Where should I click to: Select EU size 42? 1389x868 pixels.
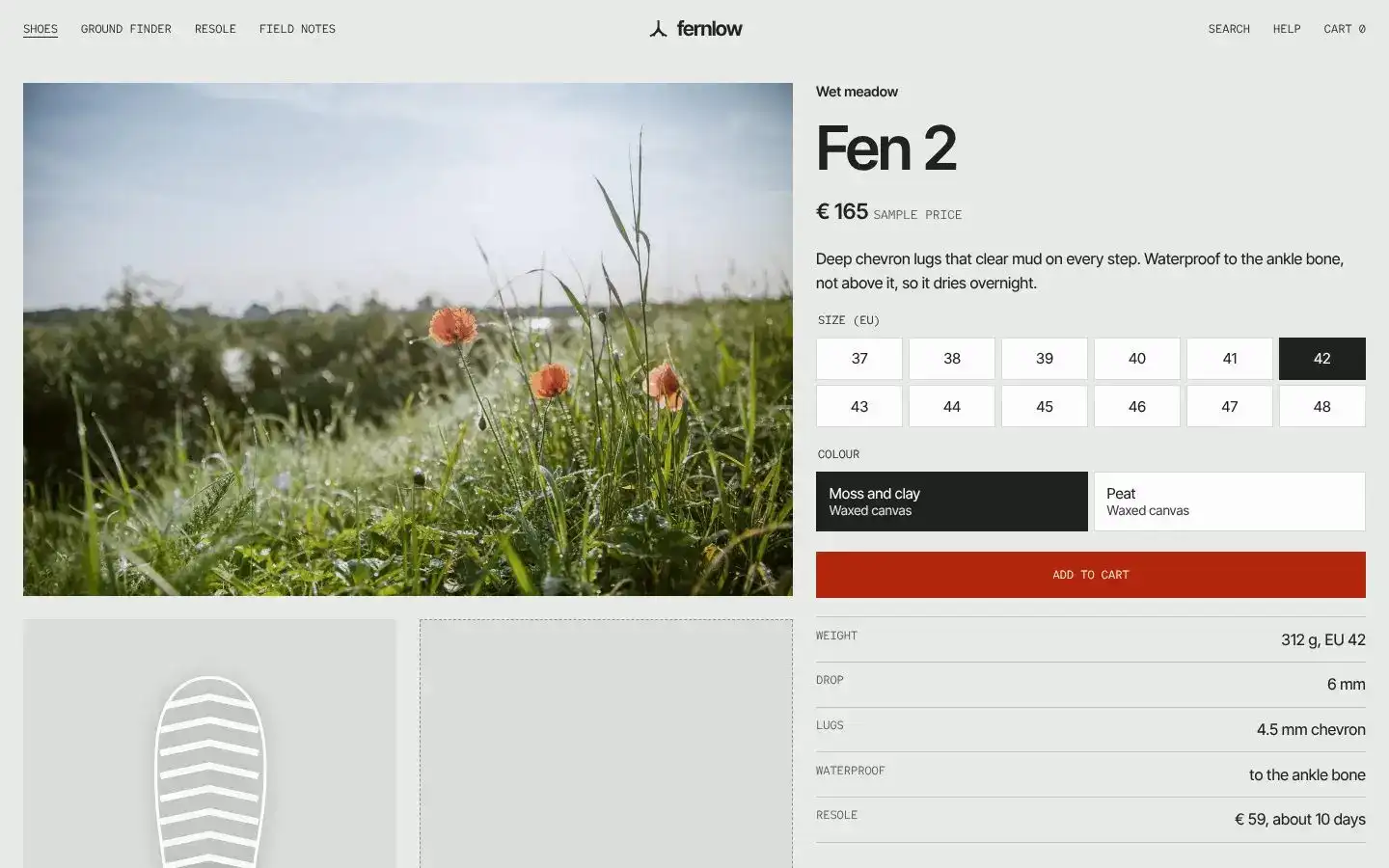[x=1322, y=359]
